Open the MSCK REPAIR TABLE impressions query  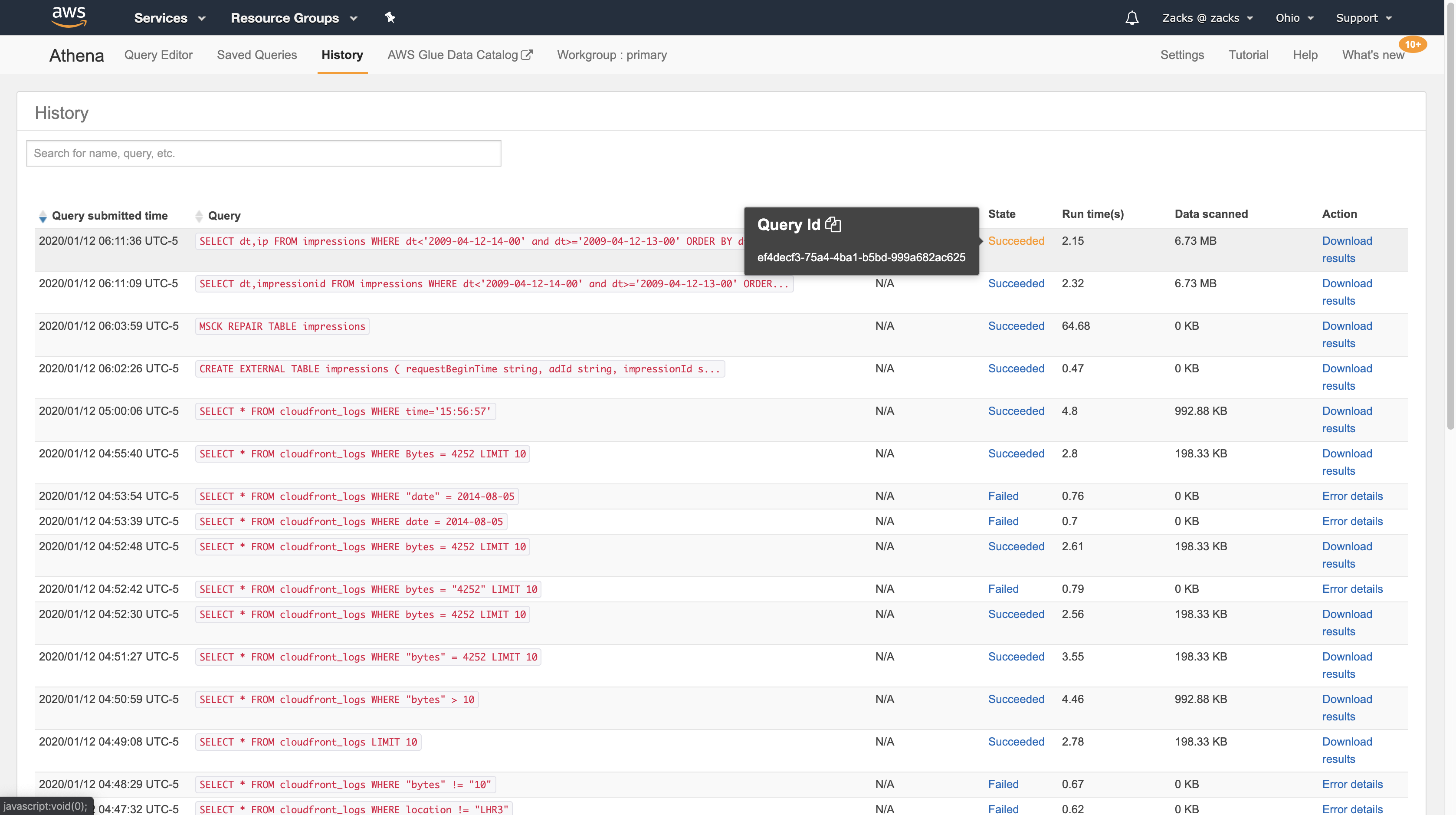pos(282,326)
